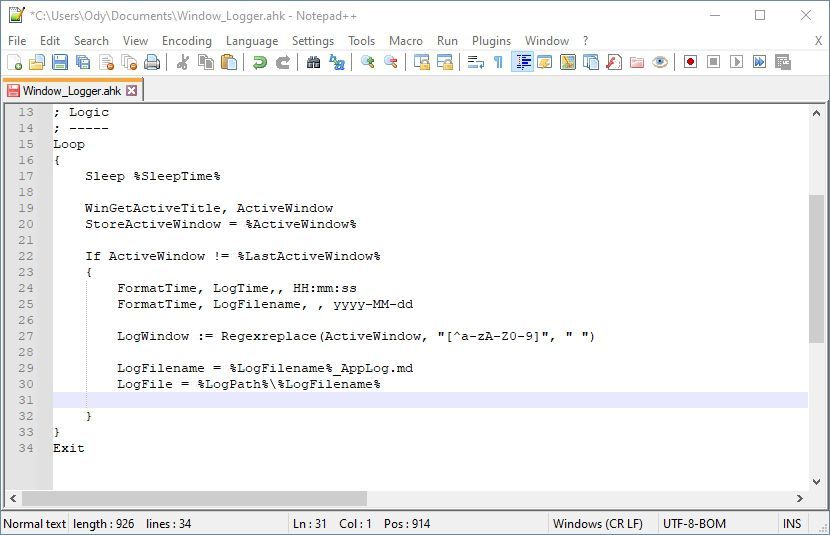Open the Edit menu
830x535 pixels.
50,41
